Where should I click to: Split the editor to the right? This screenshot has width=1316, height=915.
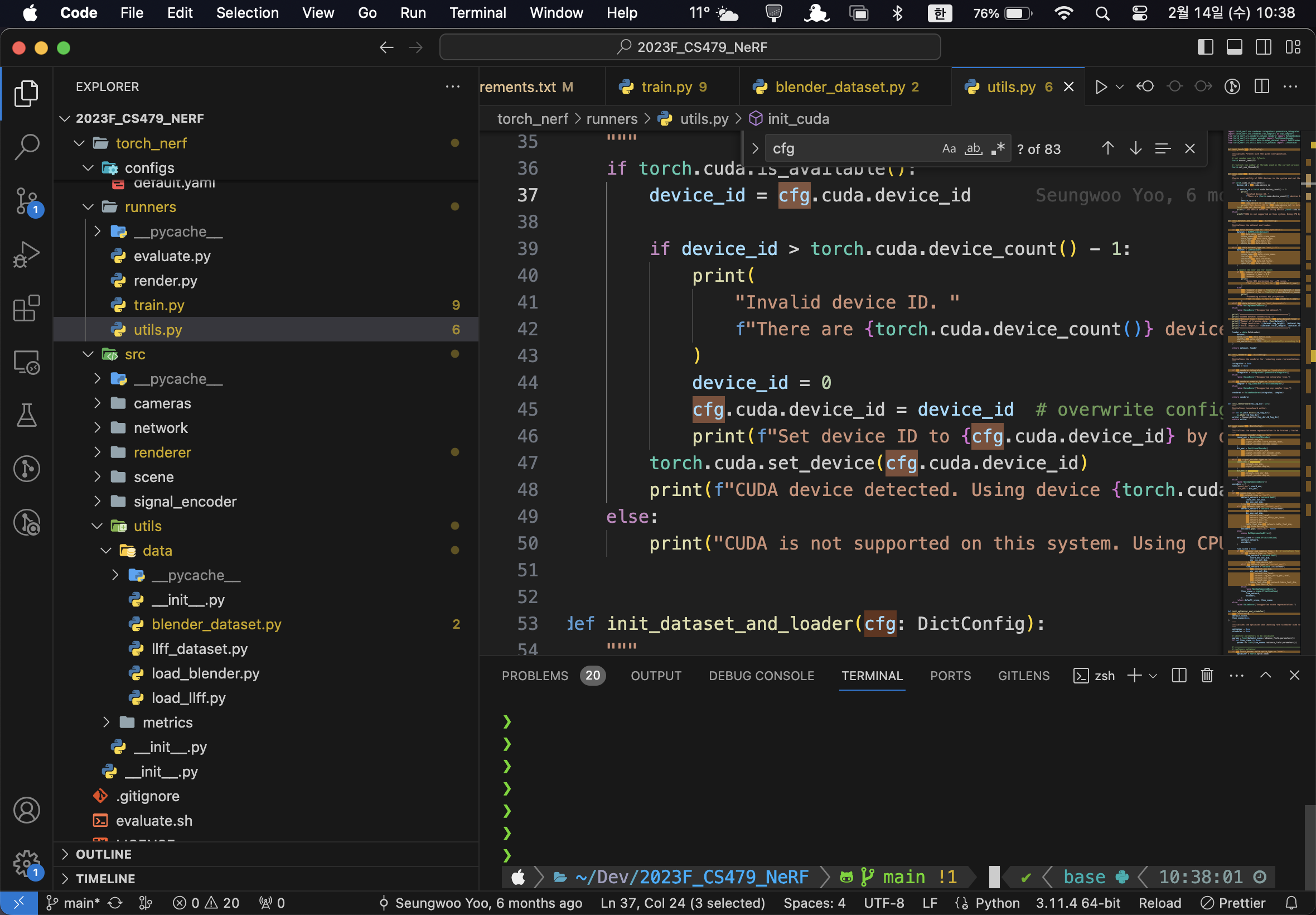(1261, 87)
